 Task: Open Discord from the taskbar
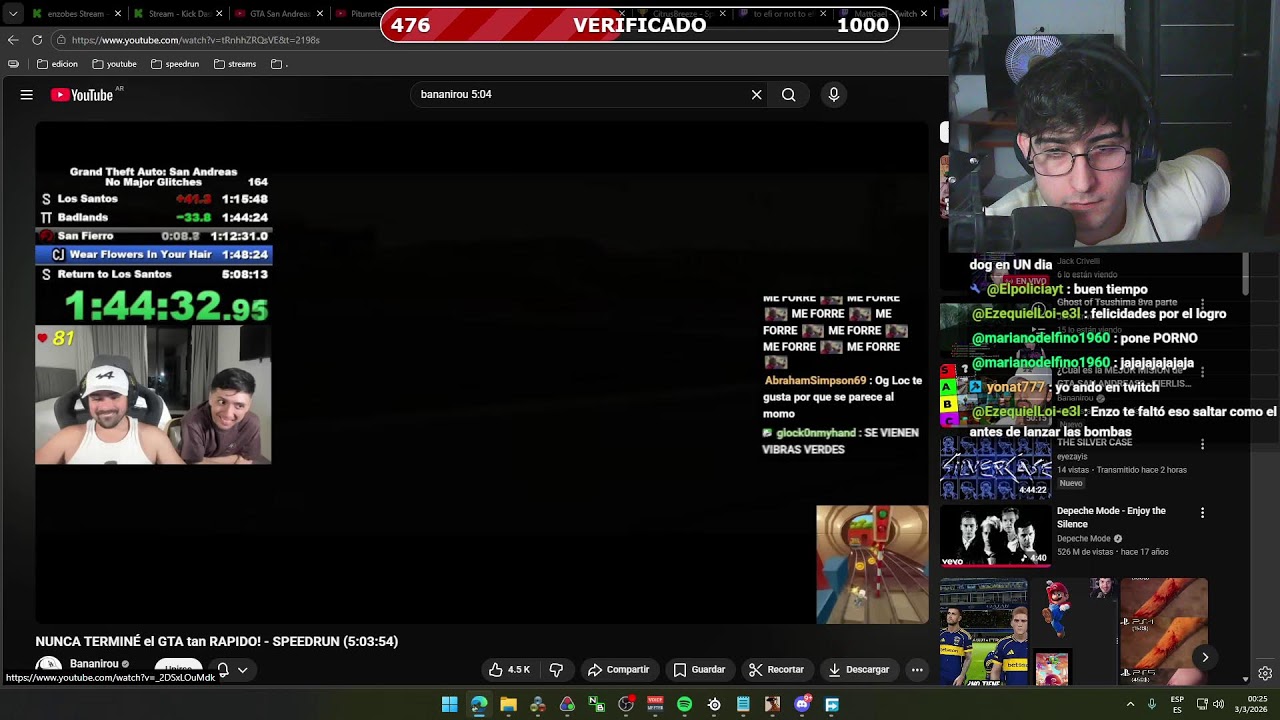(x=802, y=705)
